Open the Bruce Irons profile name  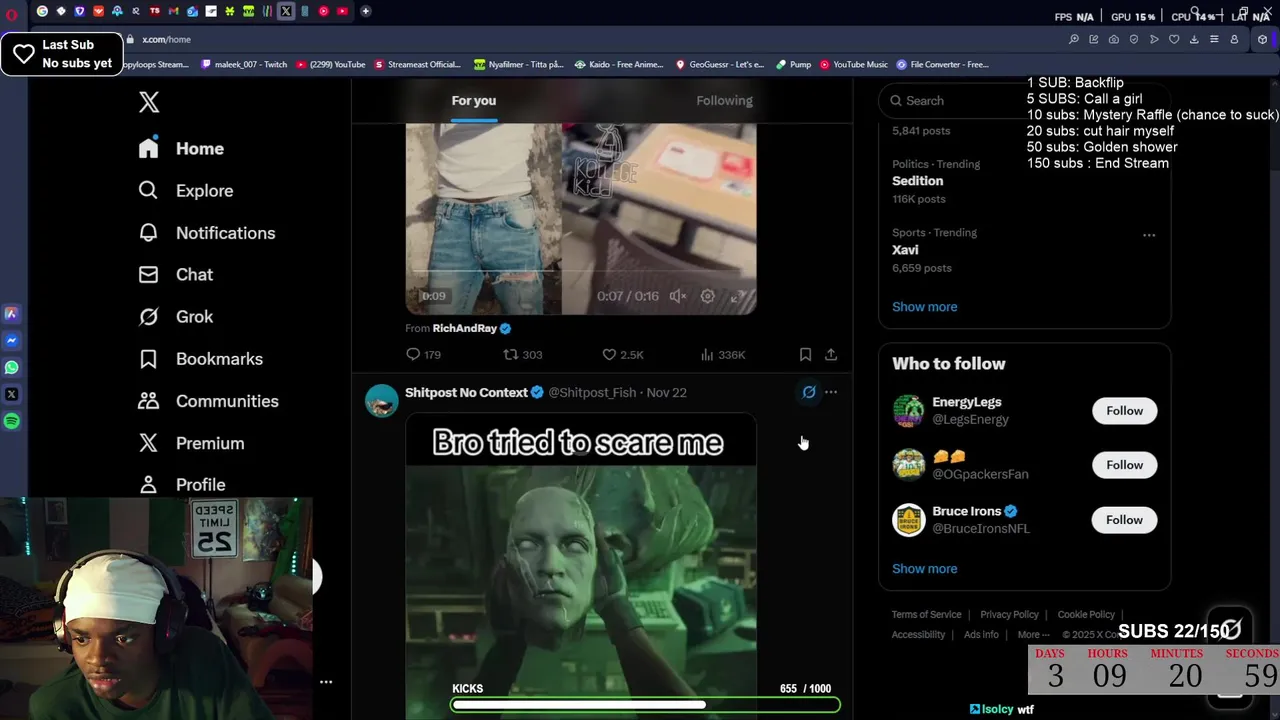point(966,511)
